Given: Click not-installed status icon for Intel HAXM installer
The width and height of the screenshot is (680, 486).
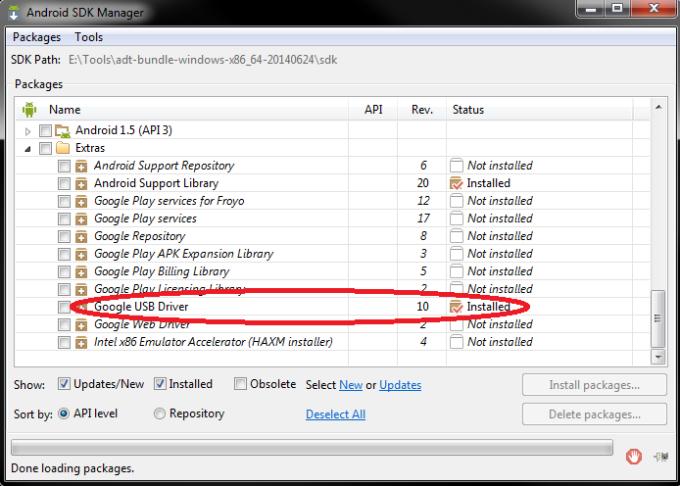Looking at the screenshot, I should (x=456, y=342).
